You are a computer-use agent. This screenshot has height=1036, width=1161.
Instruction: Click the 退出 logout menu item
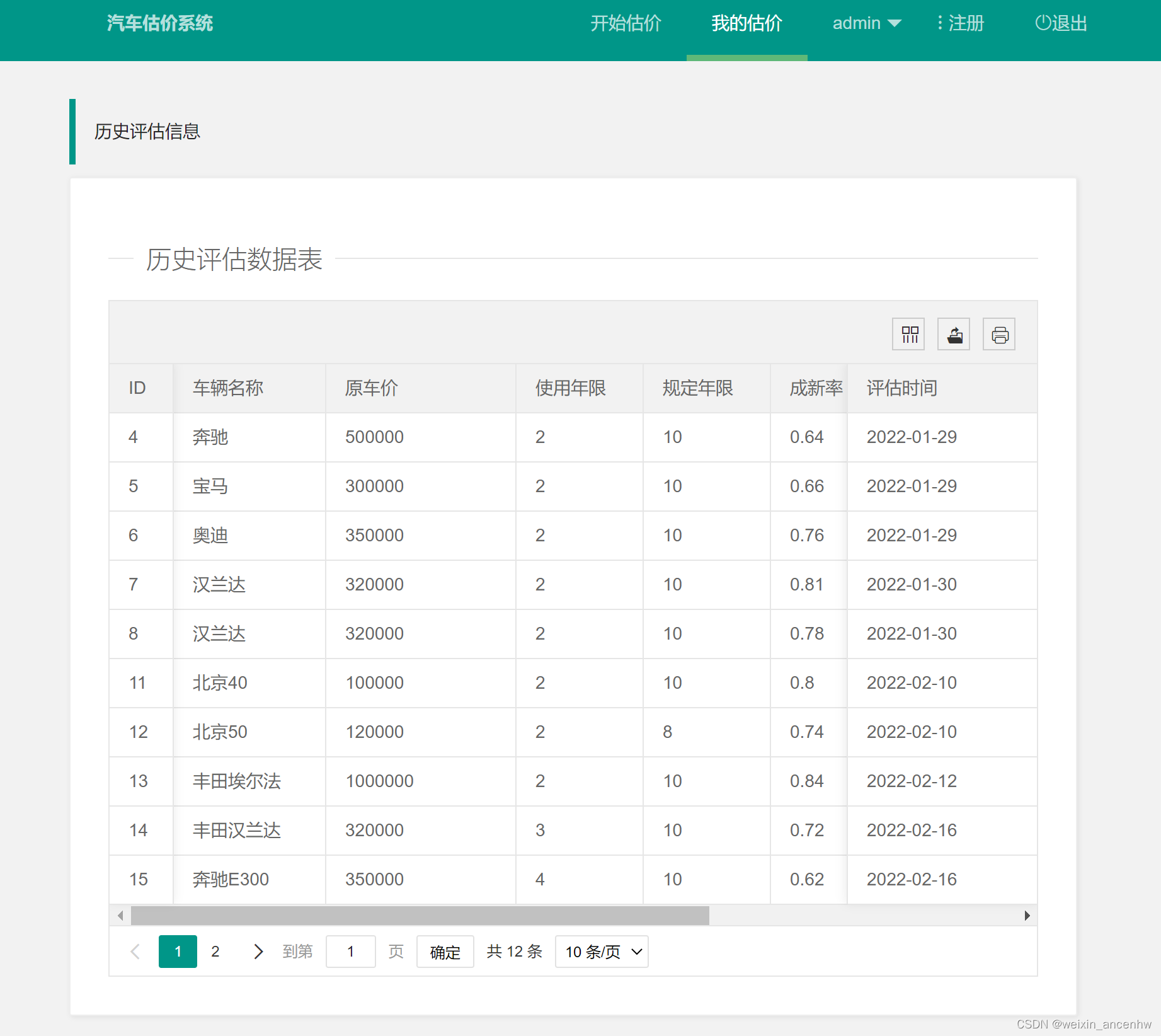(1061, 23)
